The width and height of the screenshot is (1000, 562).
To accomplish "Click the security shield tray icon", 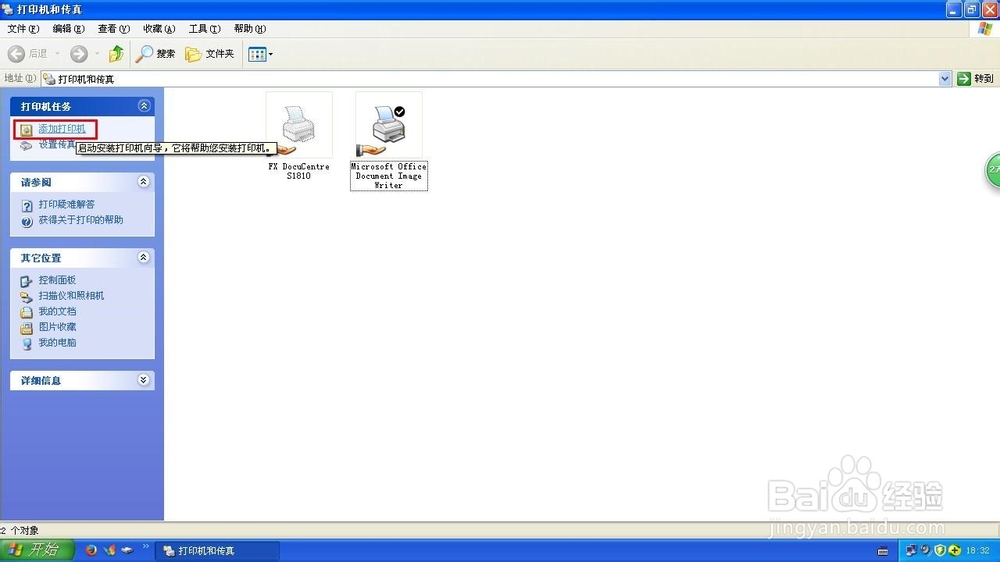I will 940,550.
